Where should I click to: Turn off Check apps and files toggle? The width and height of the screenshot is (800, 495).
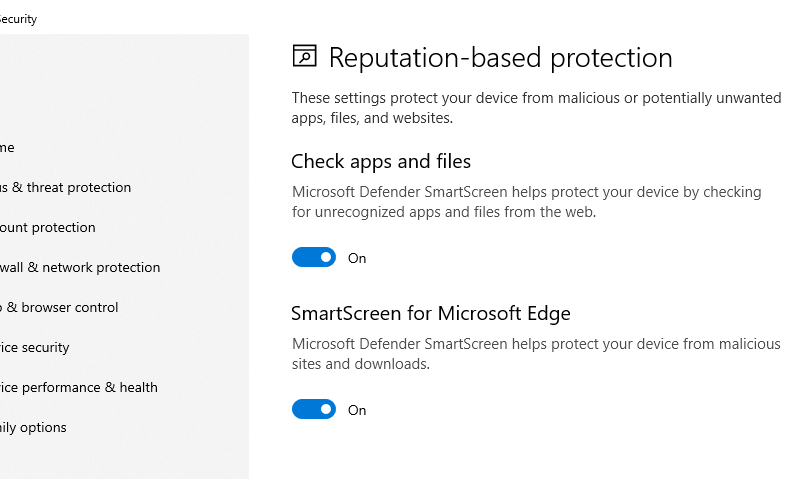(314, 257)
